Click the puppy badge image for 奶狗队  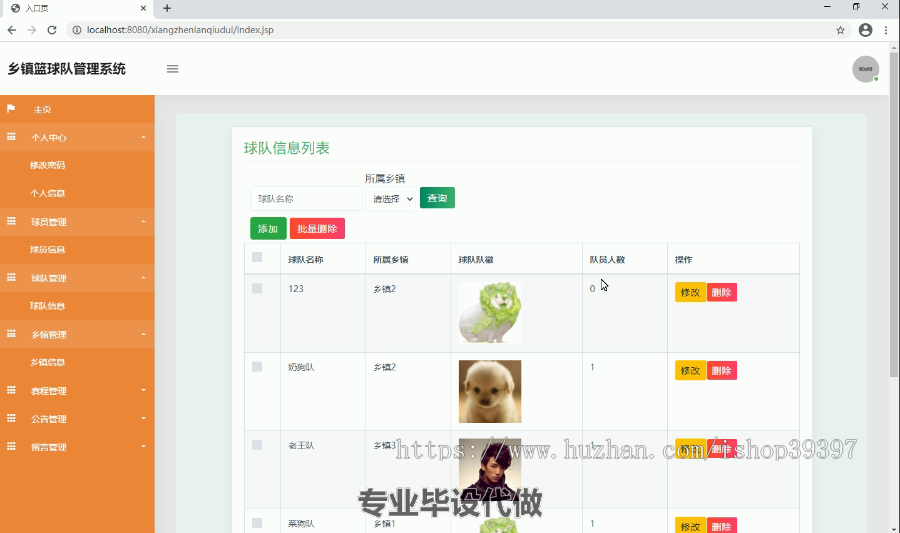pyautogui.click(x=490, y=391)
